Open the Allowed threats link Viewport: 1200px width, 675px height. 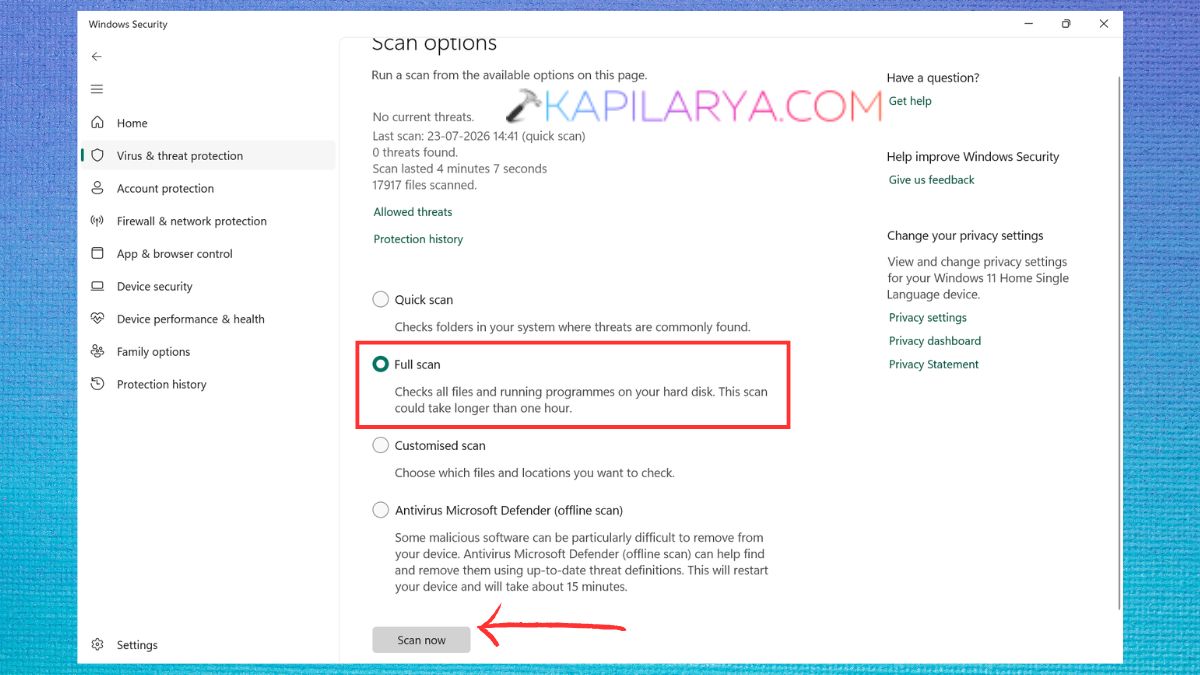[x=413, y=212]
